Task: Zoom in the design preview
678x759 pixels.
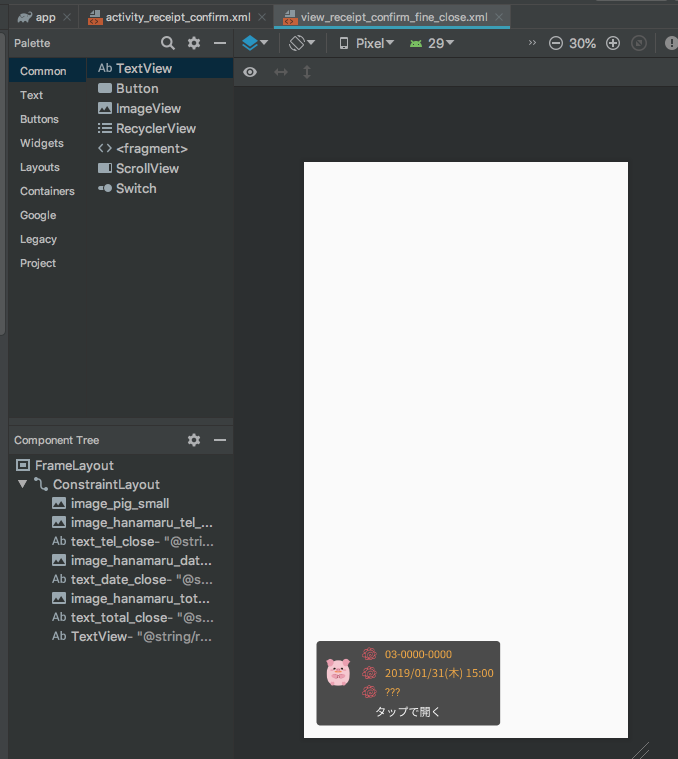Action: pos(613,43)
